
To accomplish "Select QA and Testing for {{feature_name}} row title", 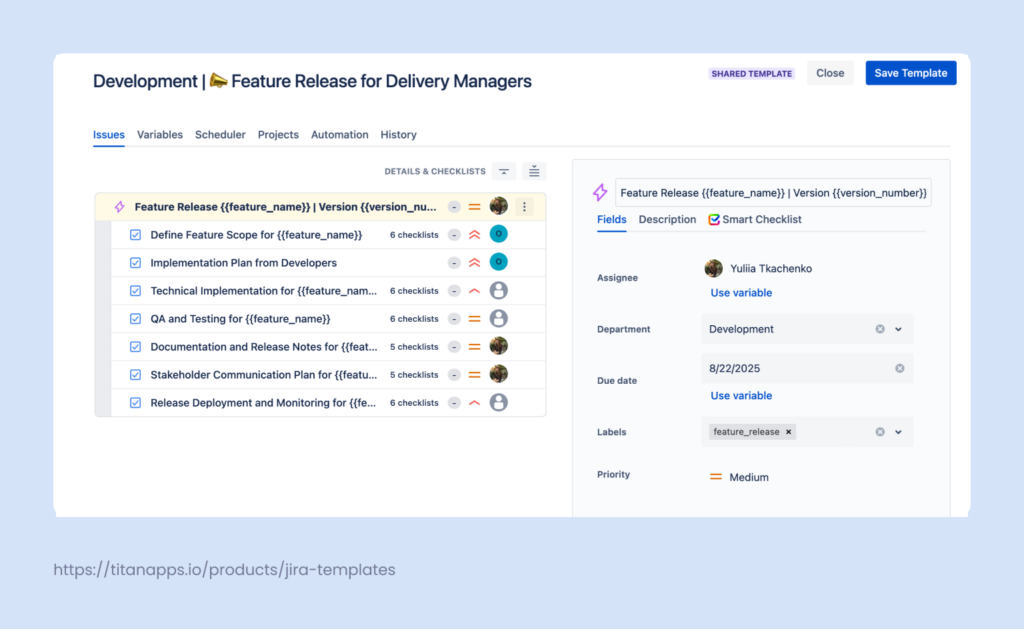I will 240,319.
